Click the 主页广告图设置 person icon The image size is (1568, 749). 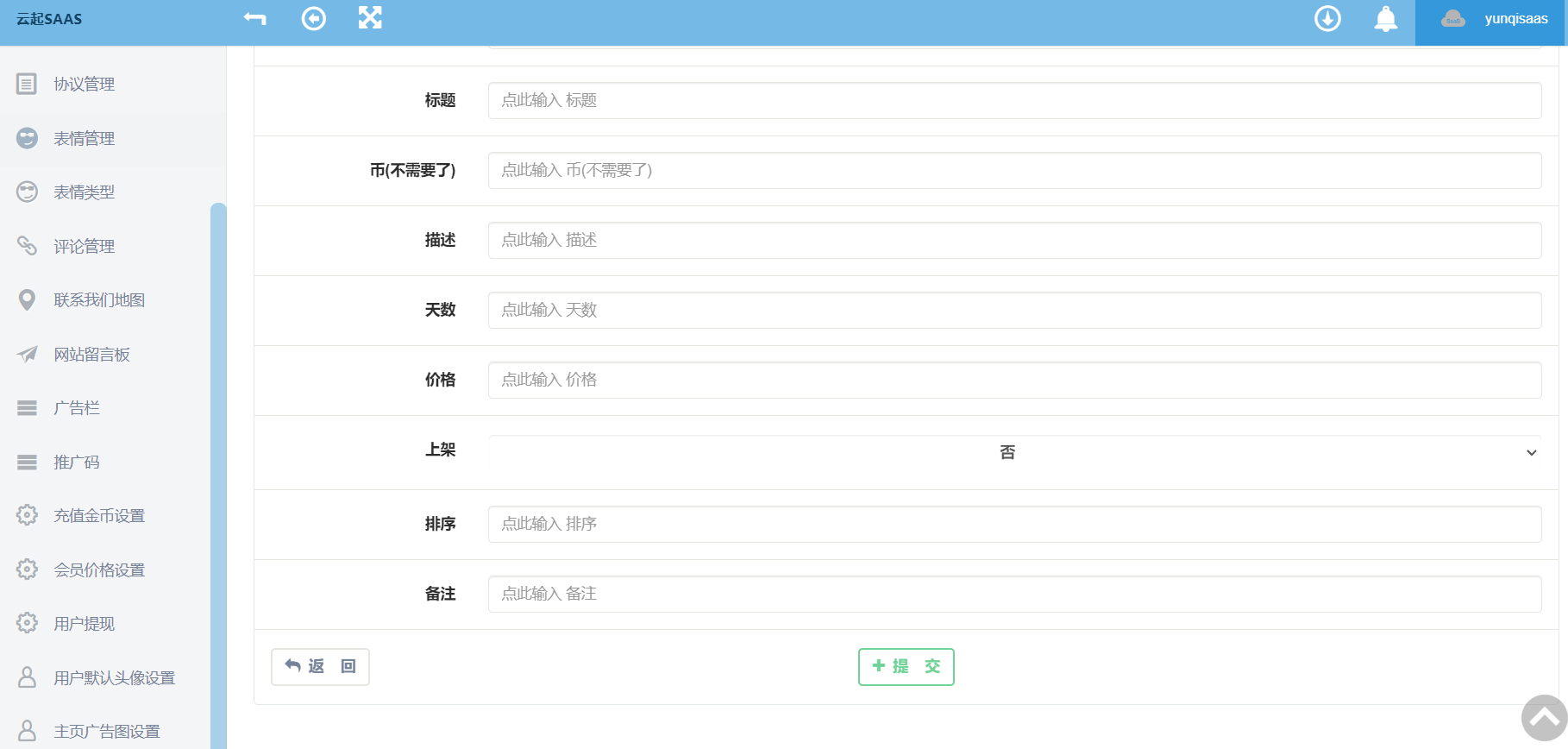pos(27,731)
